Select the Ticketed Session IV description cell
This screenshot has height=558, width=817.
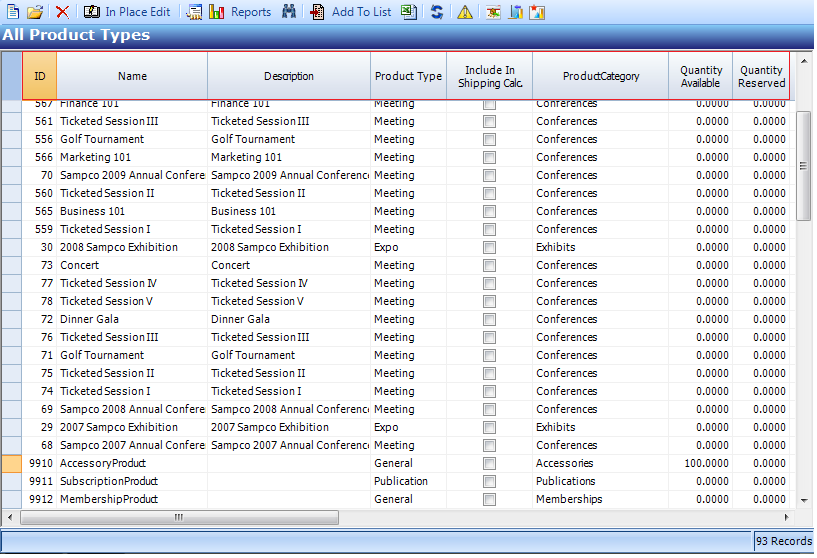click(289, 283)
